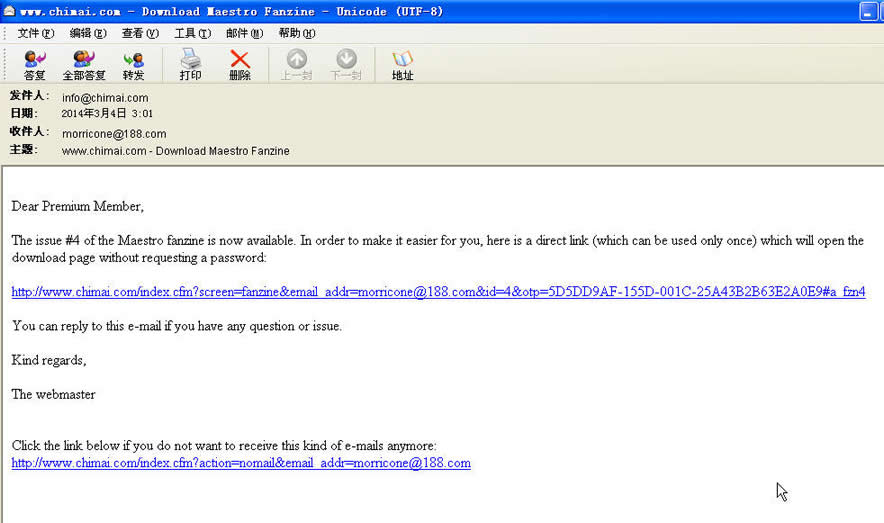Viewport: 884px width, 523px height.
Task: Open the 帮助 (Help) menu
Action: (x=297, y=33)
